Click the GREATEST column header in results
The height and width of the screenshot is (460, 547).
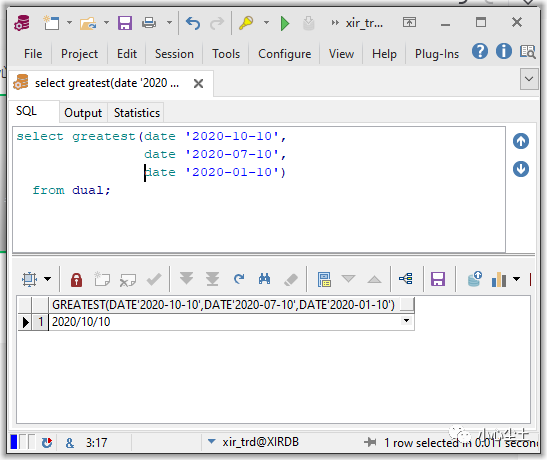pos(223,304)
